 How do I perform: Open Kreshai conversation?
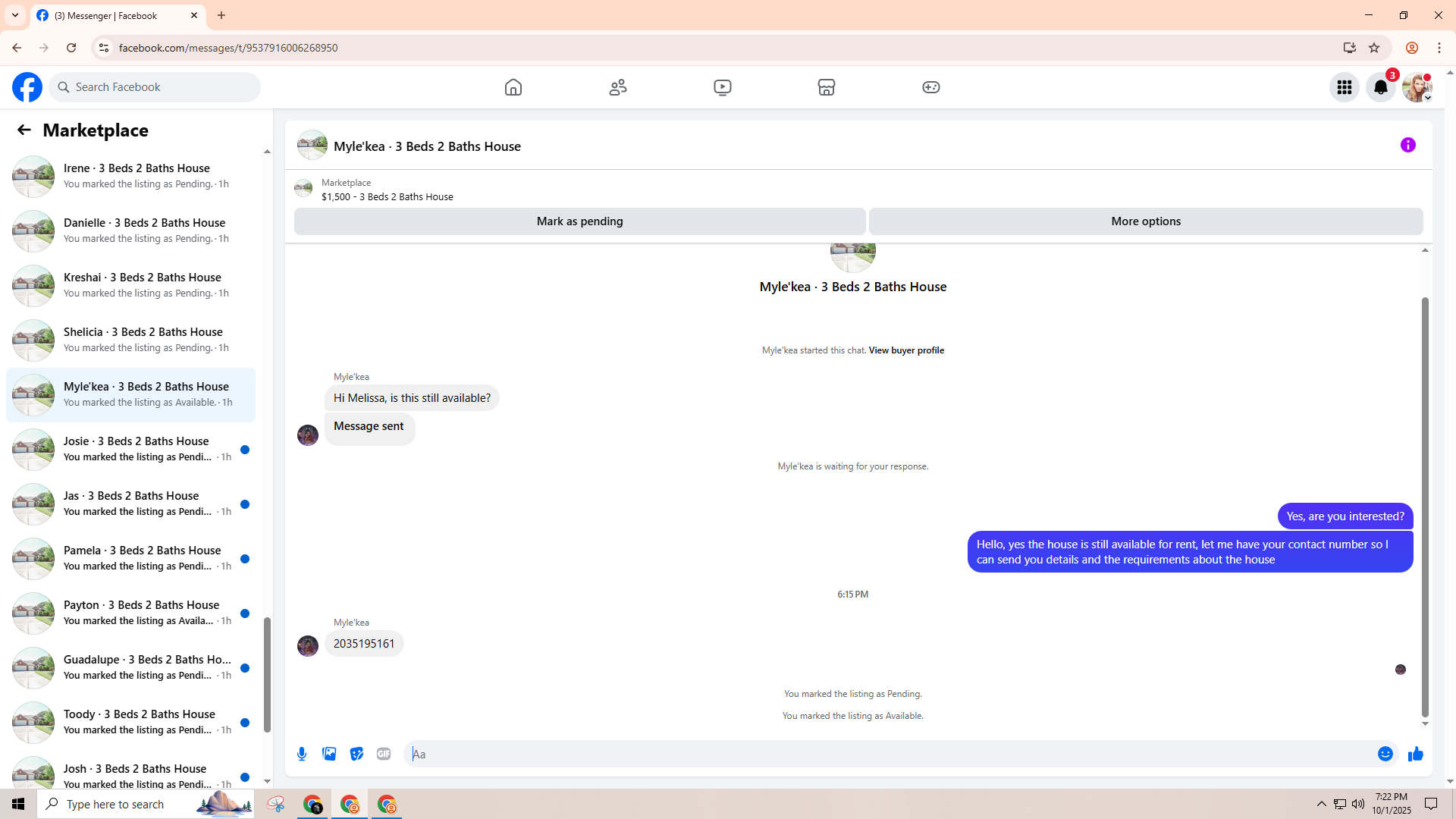pyautogui.click(x=130, y=285)
